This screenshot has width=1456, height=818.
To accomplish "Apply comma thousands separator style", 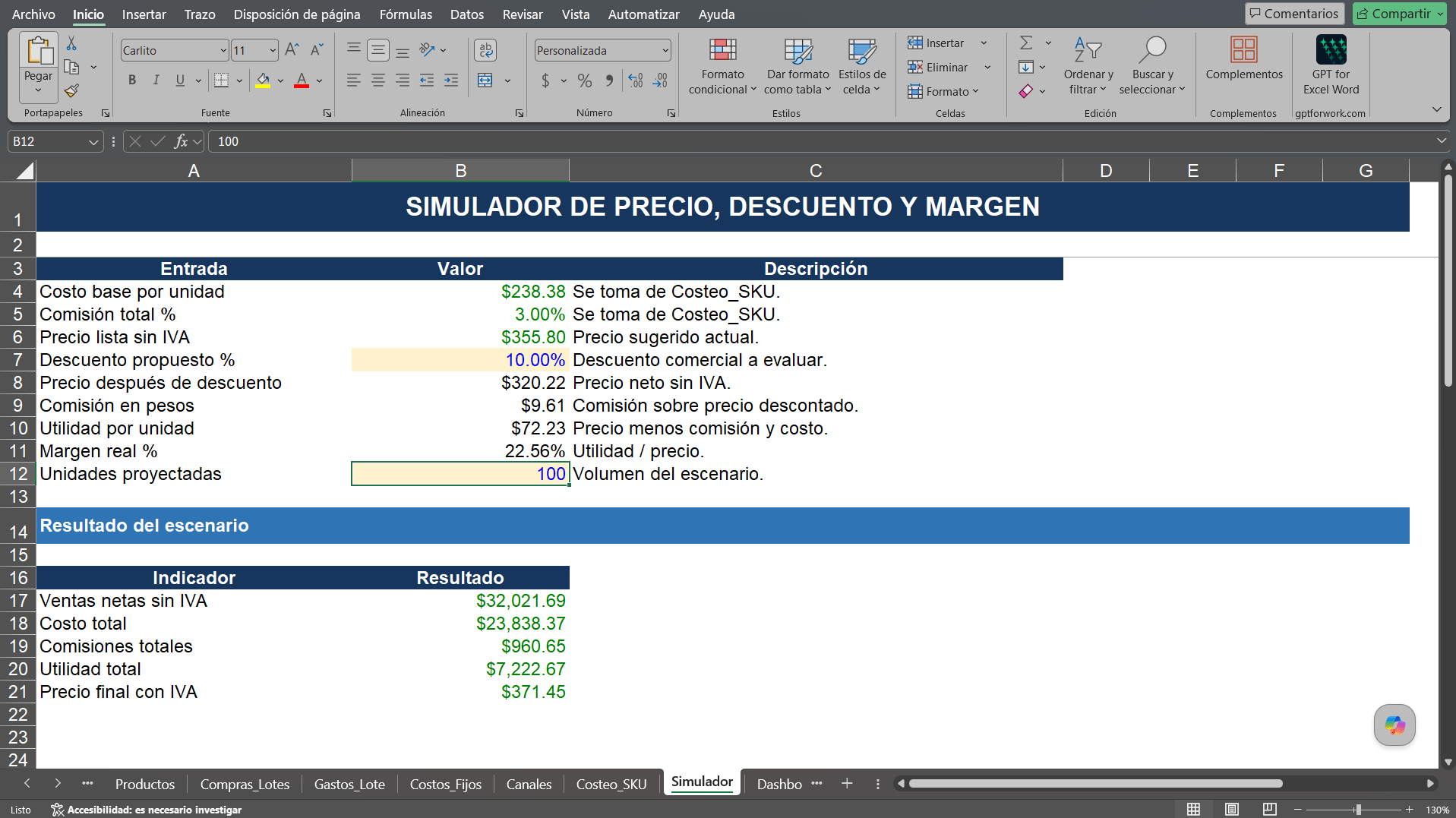I will coord(609,80).
